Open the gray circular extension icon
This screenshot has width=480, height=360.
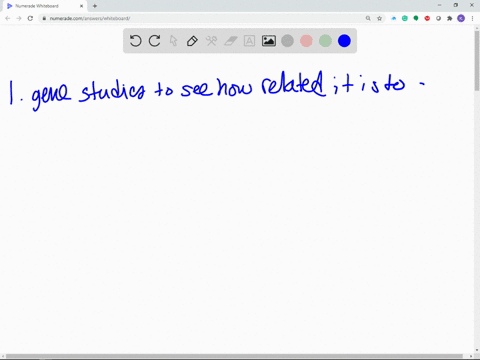pyautogui.click(x=438, y=18)
